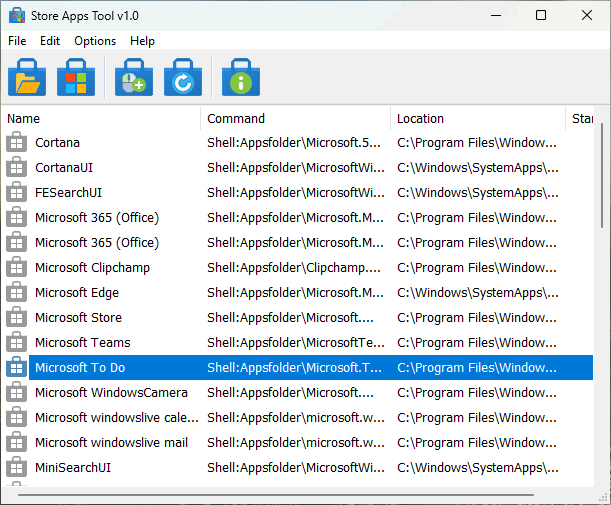This screenshot has height=505, width=611.
Task: Click the Microsoft Store bag toolbar icon
Action: pos(76,77)
